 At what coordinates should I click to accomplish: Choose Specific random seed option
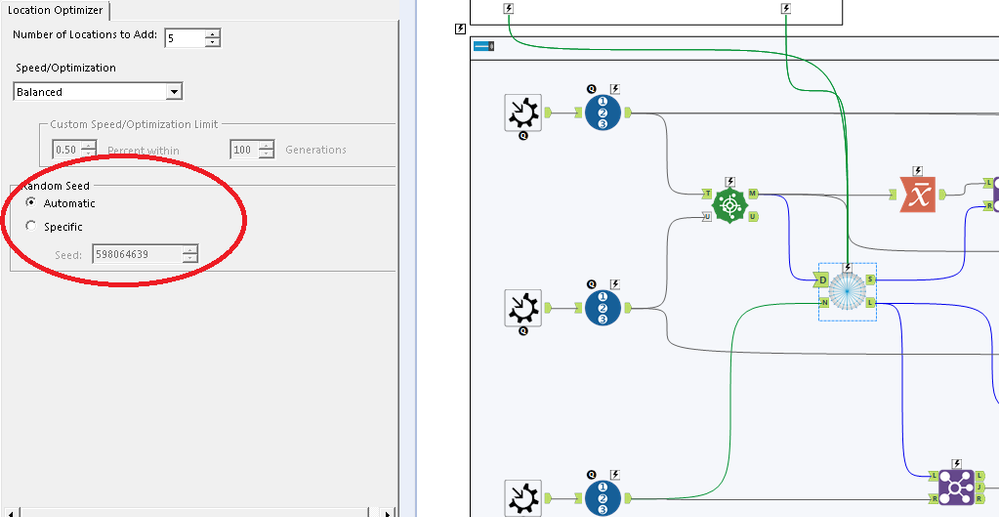coord(31,226)
